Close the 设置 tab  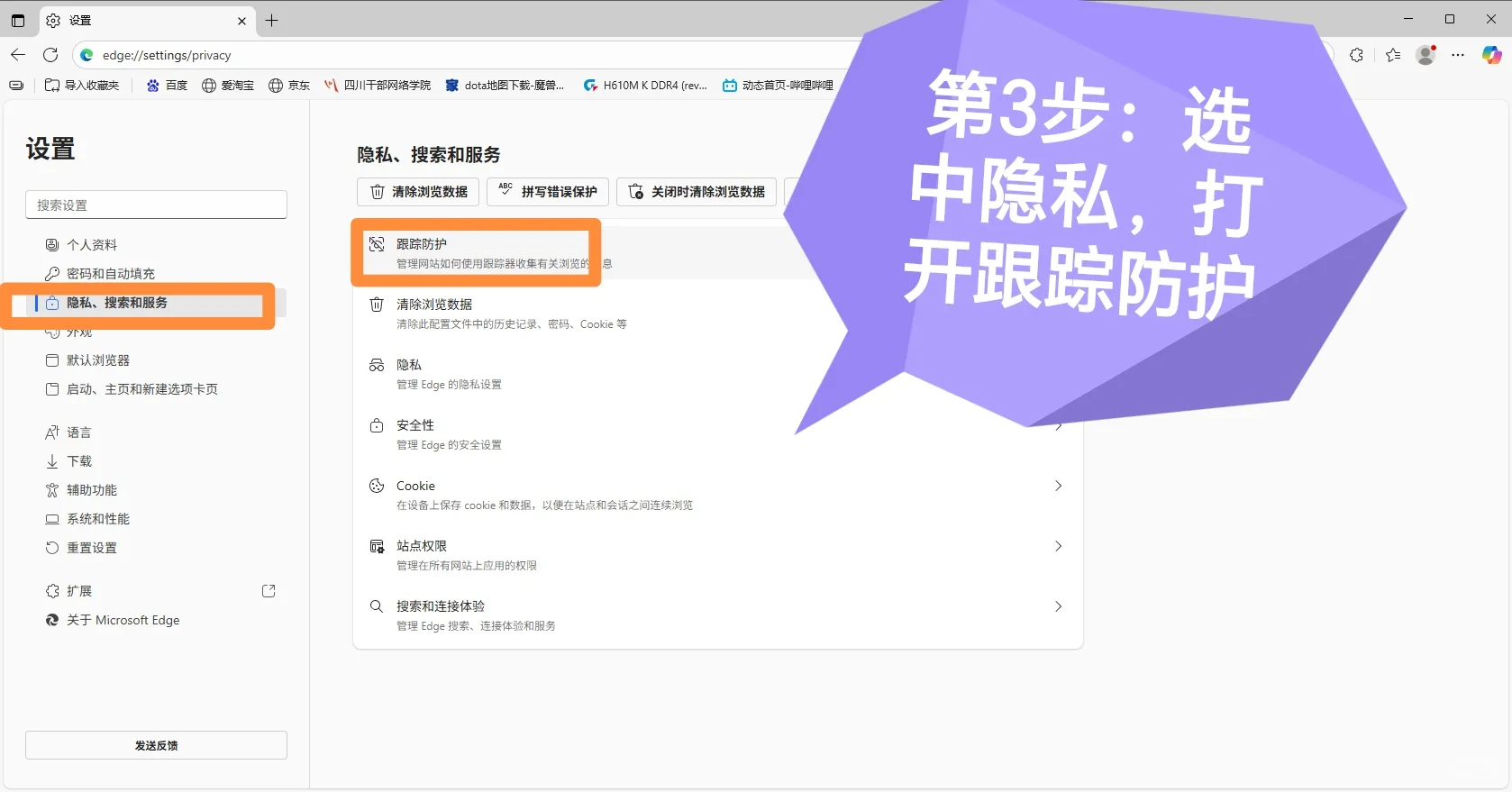coord(241,21)
